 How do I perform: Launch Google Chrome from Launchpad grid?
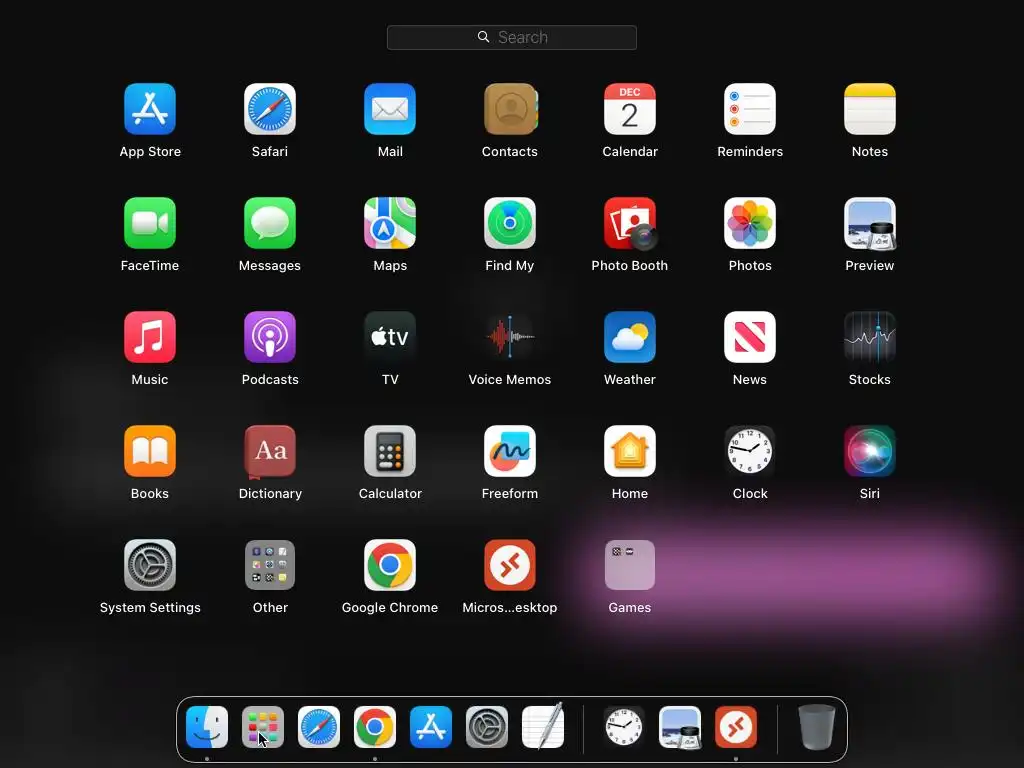click(x=390, y=565)
